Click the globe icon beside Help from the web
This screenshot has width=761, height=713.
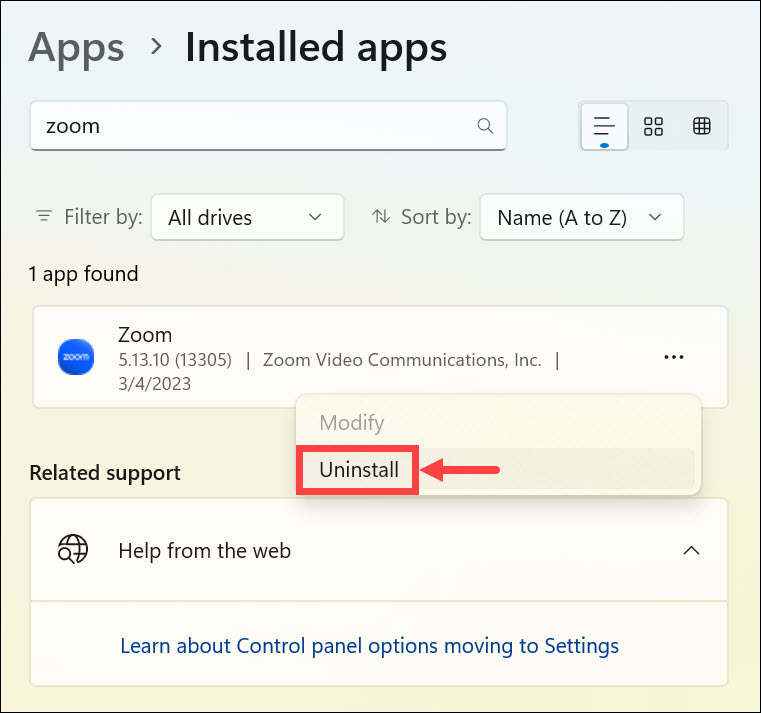(73, 550)
